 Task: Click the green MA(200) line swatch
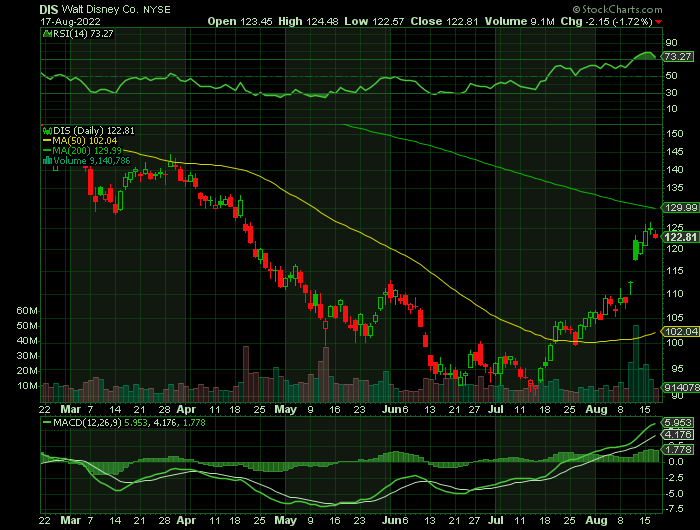pyautogui.click(x=44, y=150)
